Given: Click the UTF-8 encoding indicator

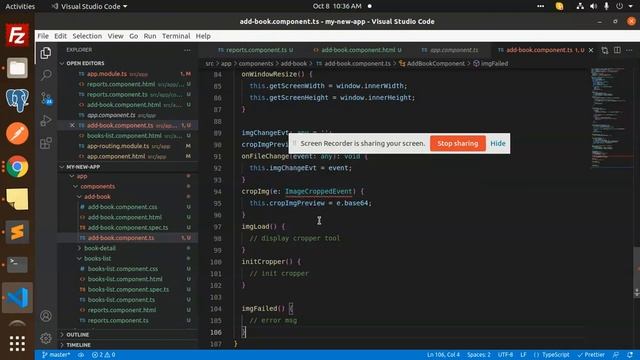Looking at the screenshot, I should point(505,355).
